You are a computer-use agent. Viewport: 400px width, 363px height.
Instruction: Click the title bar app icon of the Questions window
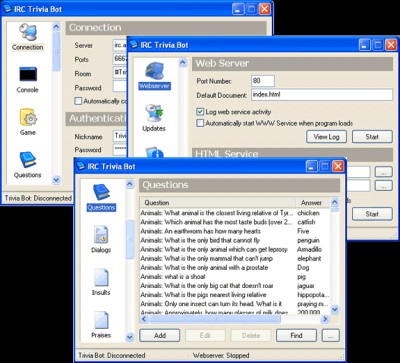click(81, 166)
